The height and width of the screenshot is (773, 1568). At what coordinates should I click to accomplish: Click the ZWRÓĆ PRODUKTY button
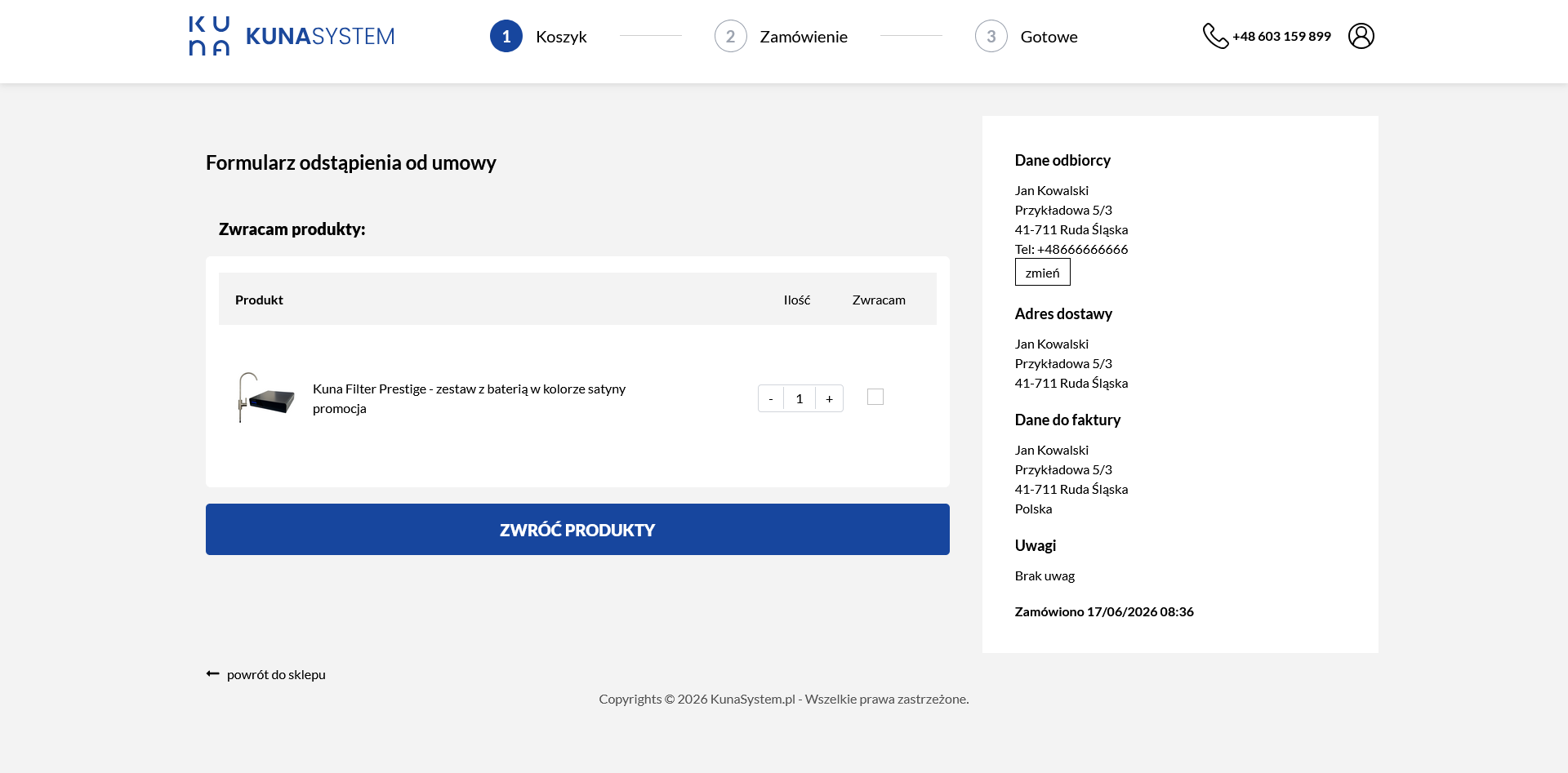coord(577,529)
